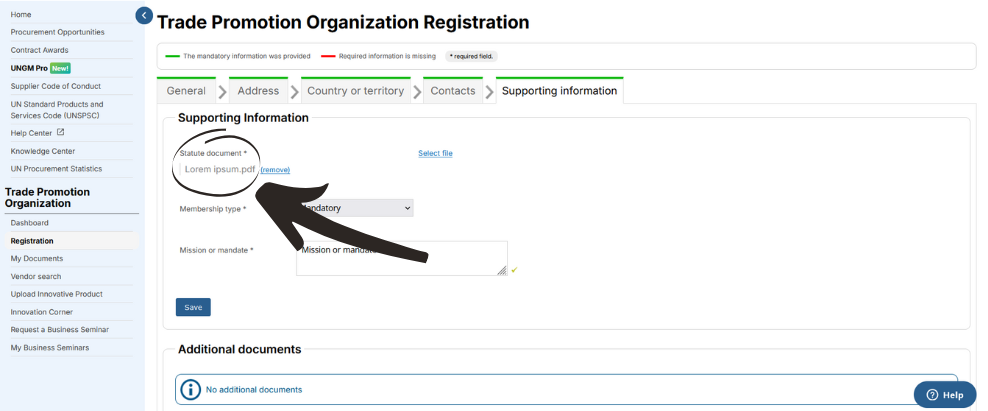
Task: Click the Select file link
Action: click(435, 153)
